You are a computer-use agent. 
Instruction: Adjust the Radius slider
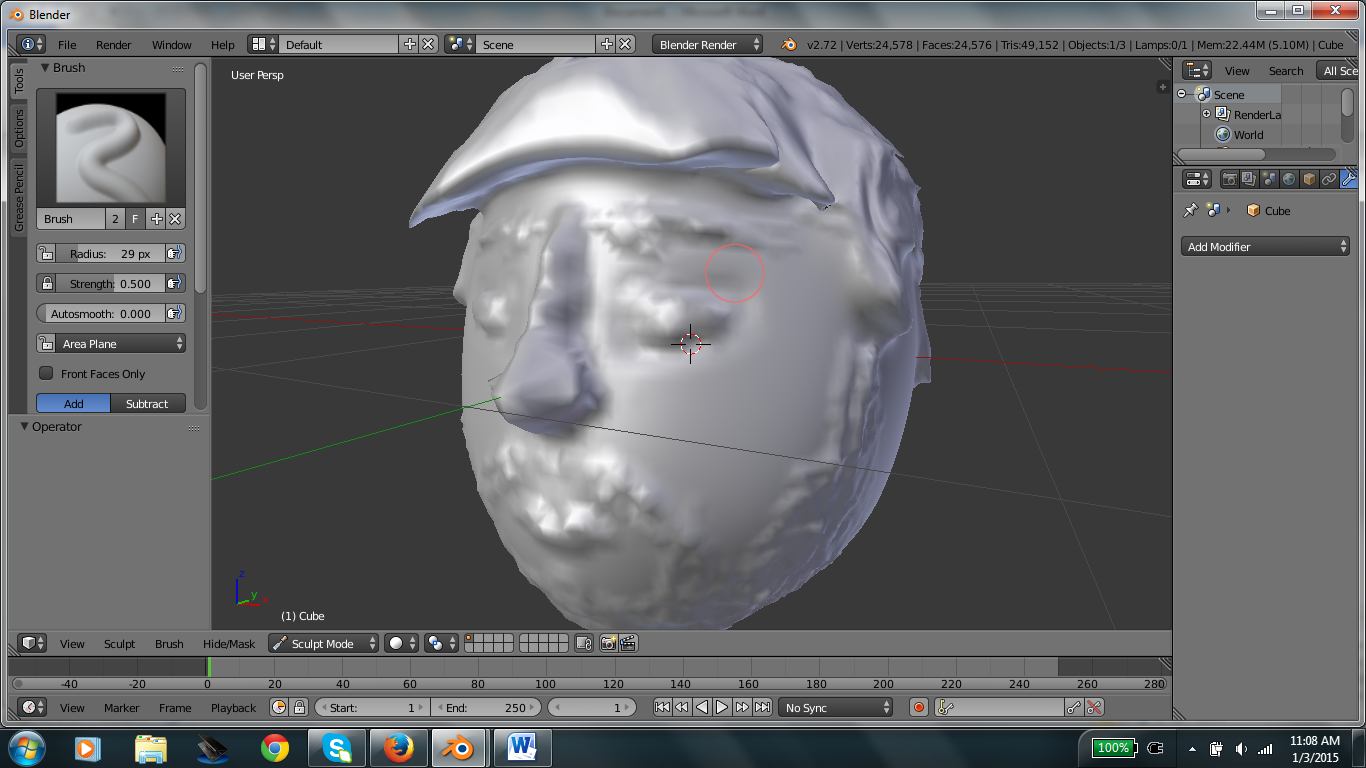(110, 254)
